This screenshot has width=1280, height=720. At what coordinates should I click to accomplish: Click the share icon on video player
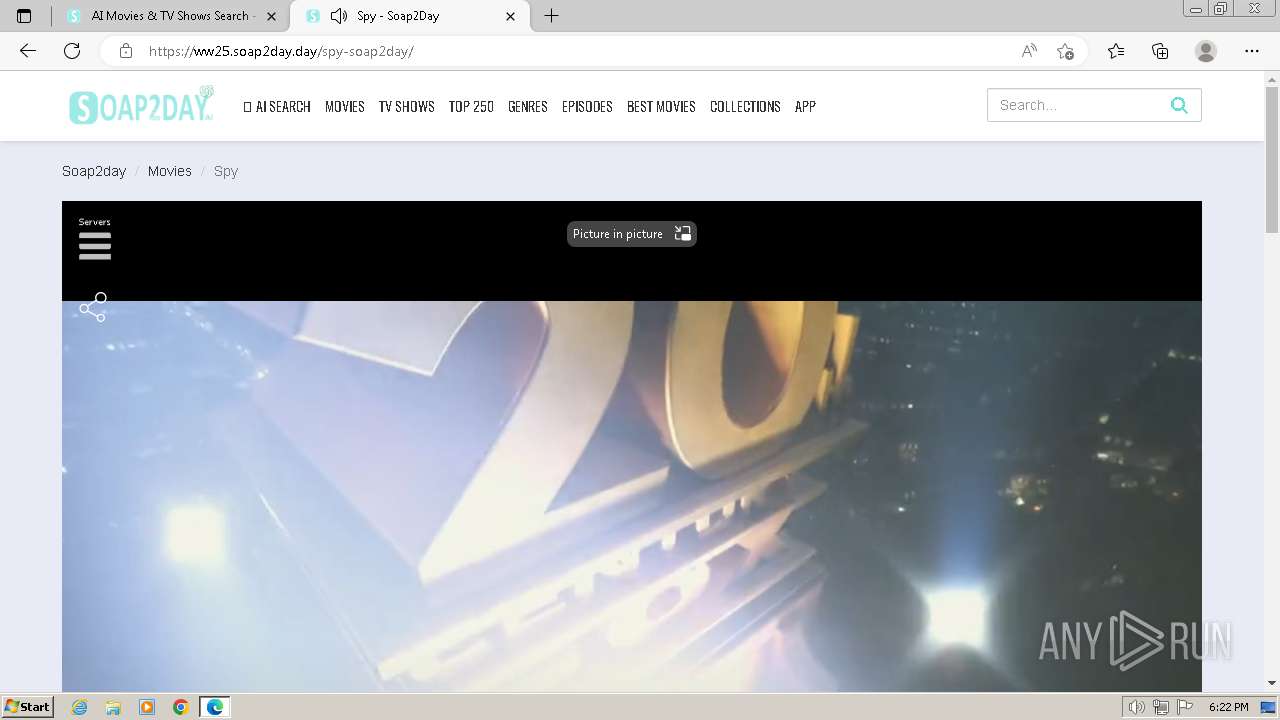click(93, 307)
